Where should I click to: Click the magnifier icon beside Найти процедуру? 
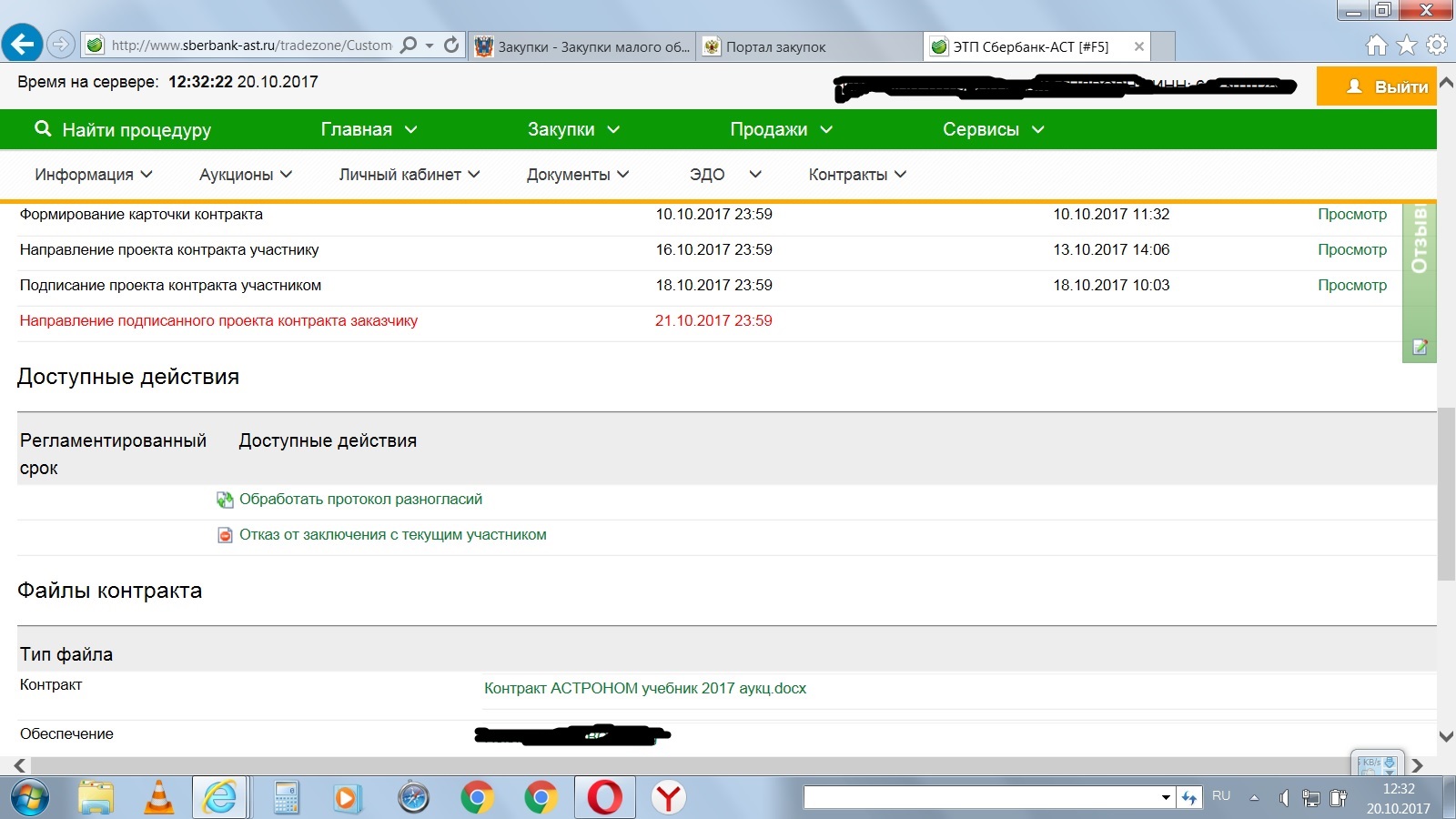pos(42,129)
